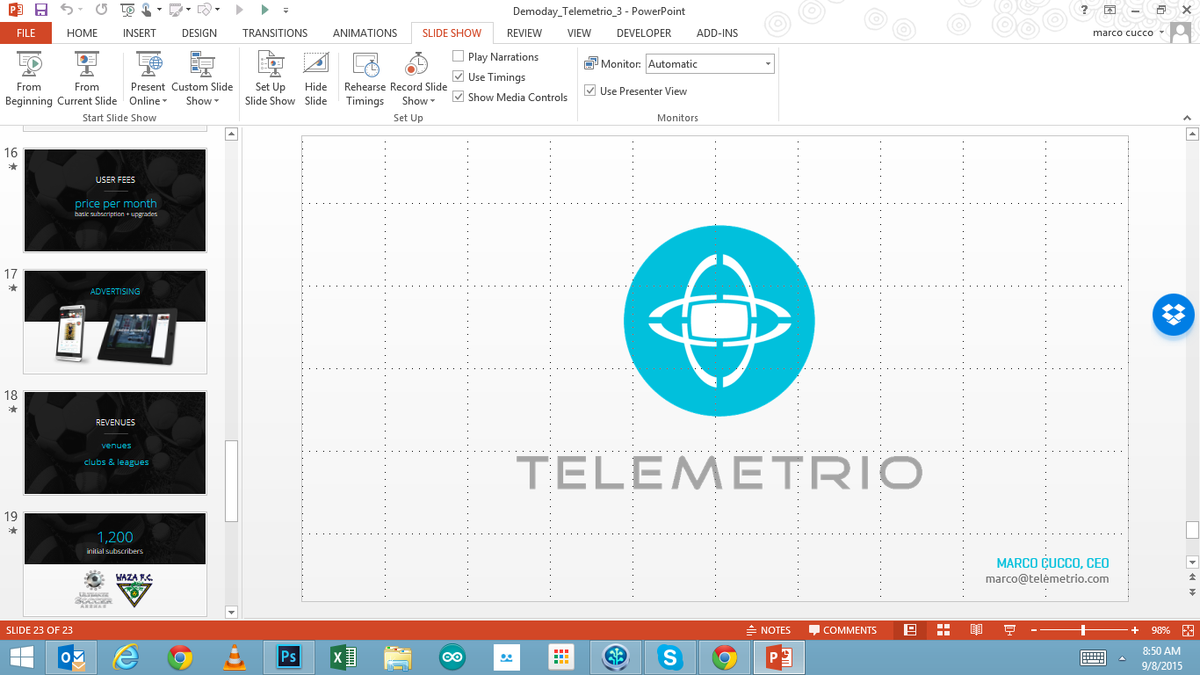Open the COMMENTS pane
The width and height of the screenshot is (1200, 675).
(842, 630)
